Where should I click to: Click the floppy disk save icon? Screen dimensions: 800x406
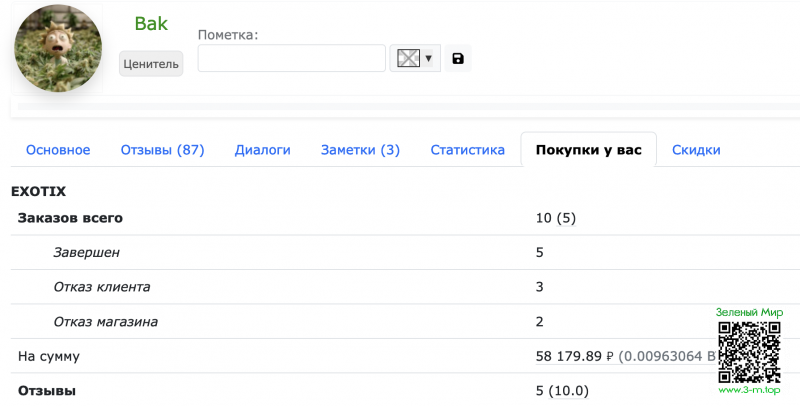coord(458,59)
